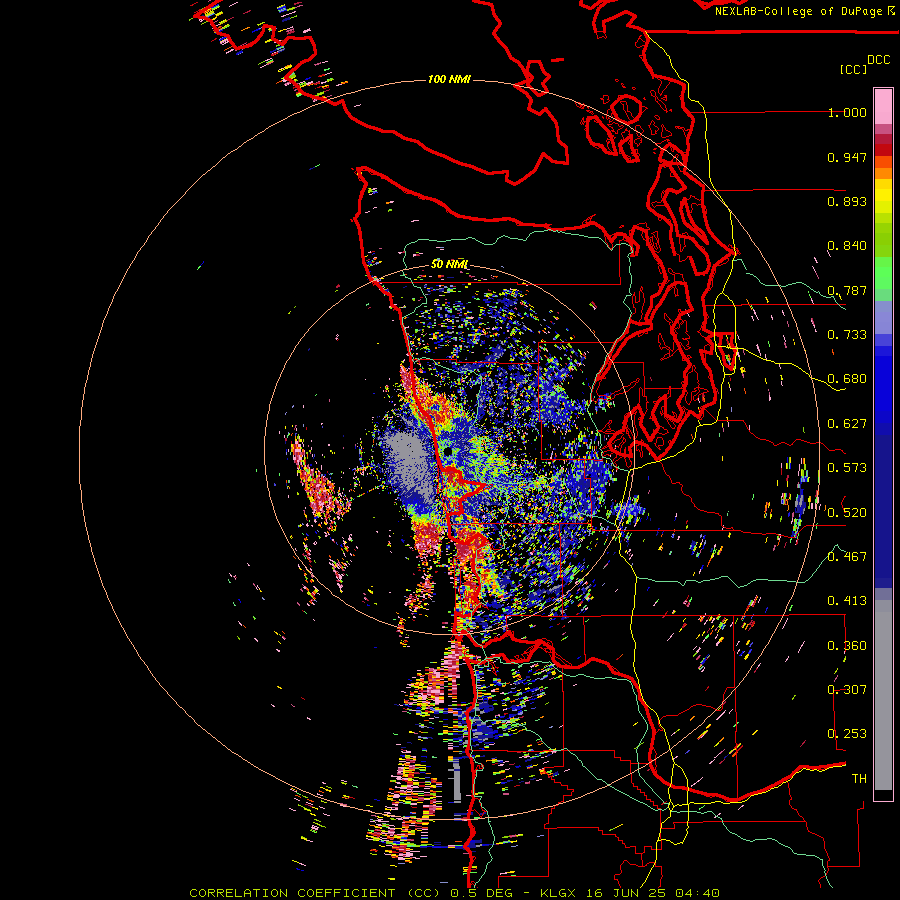Click the 04:40 timestamp in caption
Screen dimensions: 900x900
(x=697, y=893)
